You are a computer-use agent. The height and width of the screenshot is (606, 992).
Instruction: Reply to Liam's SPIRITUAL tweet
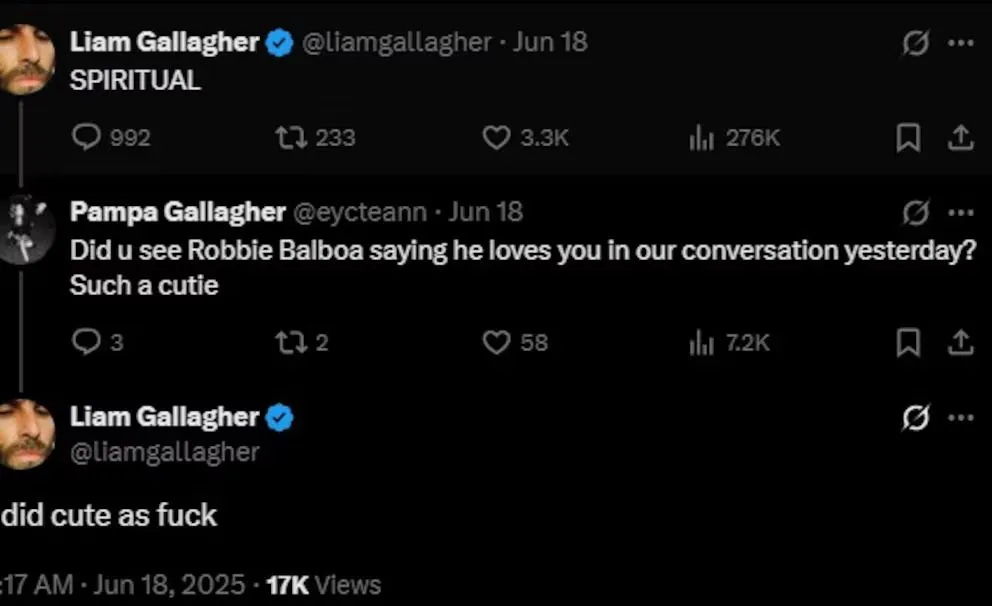click(89, 137)
